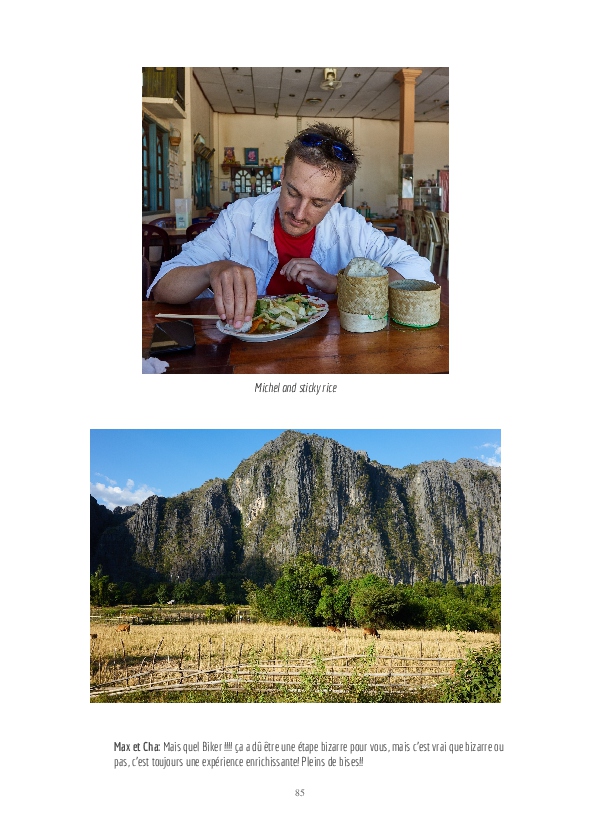Click the bold 'Max et Cha:' name
The height and width of the screenshot is (827, 591).
click(x=137, y=747)
